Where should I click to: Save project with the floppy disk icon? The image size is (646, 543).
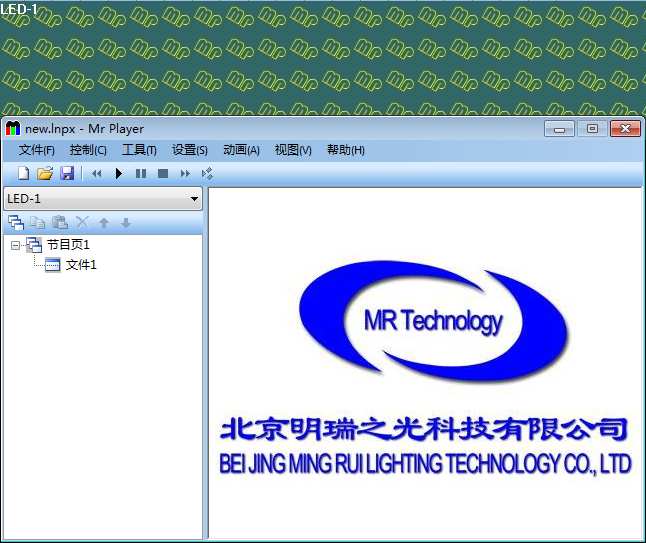click(x=67, y=173)
